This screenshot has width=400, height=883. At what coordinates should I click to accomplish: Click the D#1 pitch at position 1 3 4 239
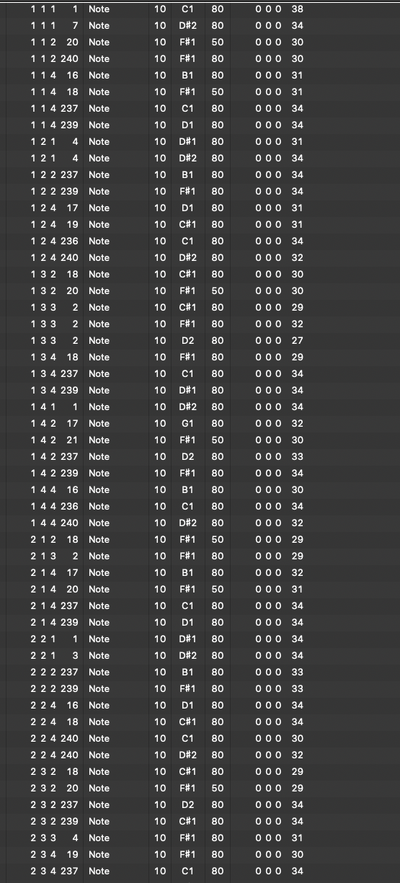[x=187, y=390]
